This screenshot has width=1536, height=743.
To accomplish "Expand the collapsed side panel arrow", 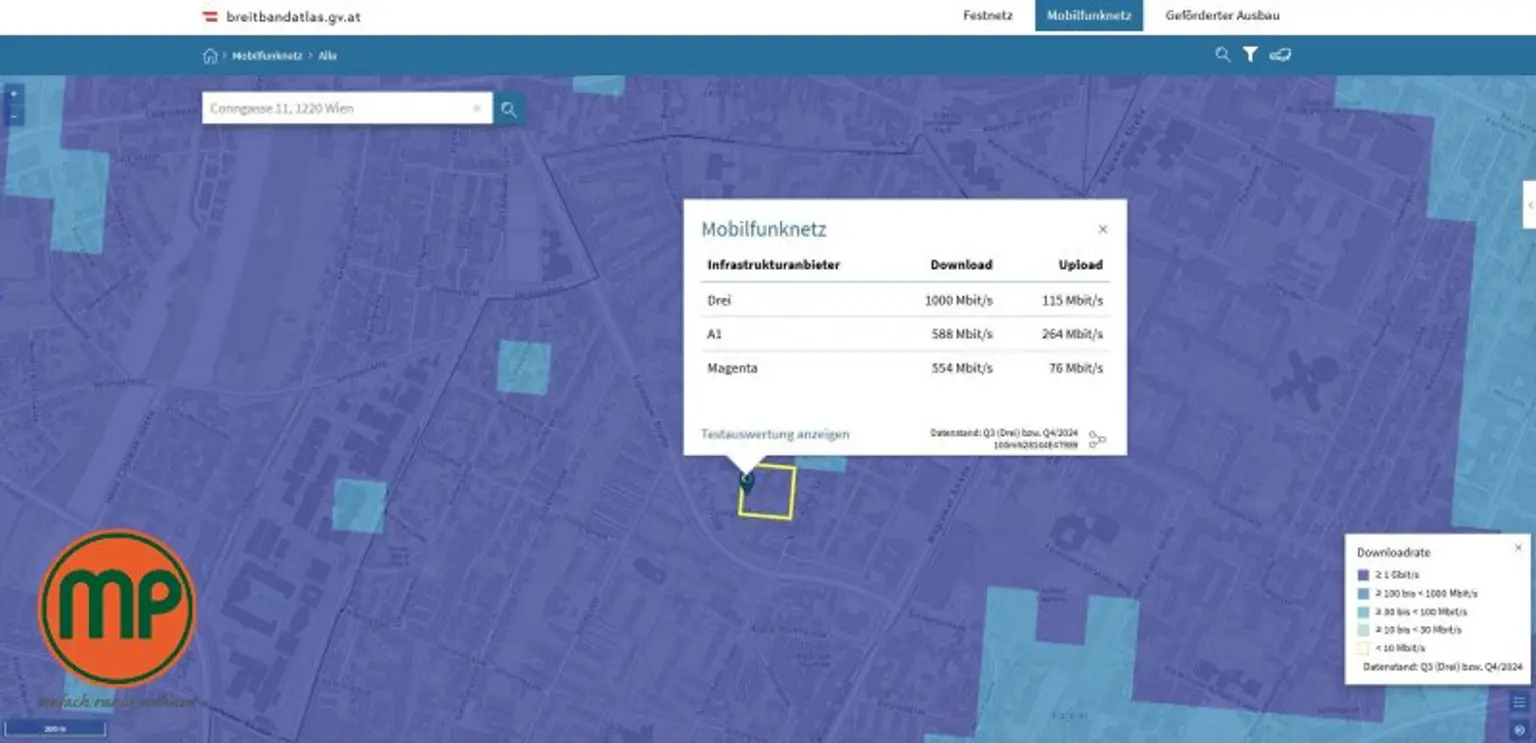I will pos(1529,204).
